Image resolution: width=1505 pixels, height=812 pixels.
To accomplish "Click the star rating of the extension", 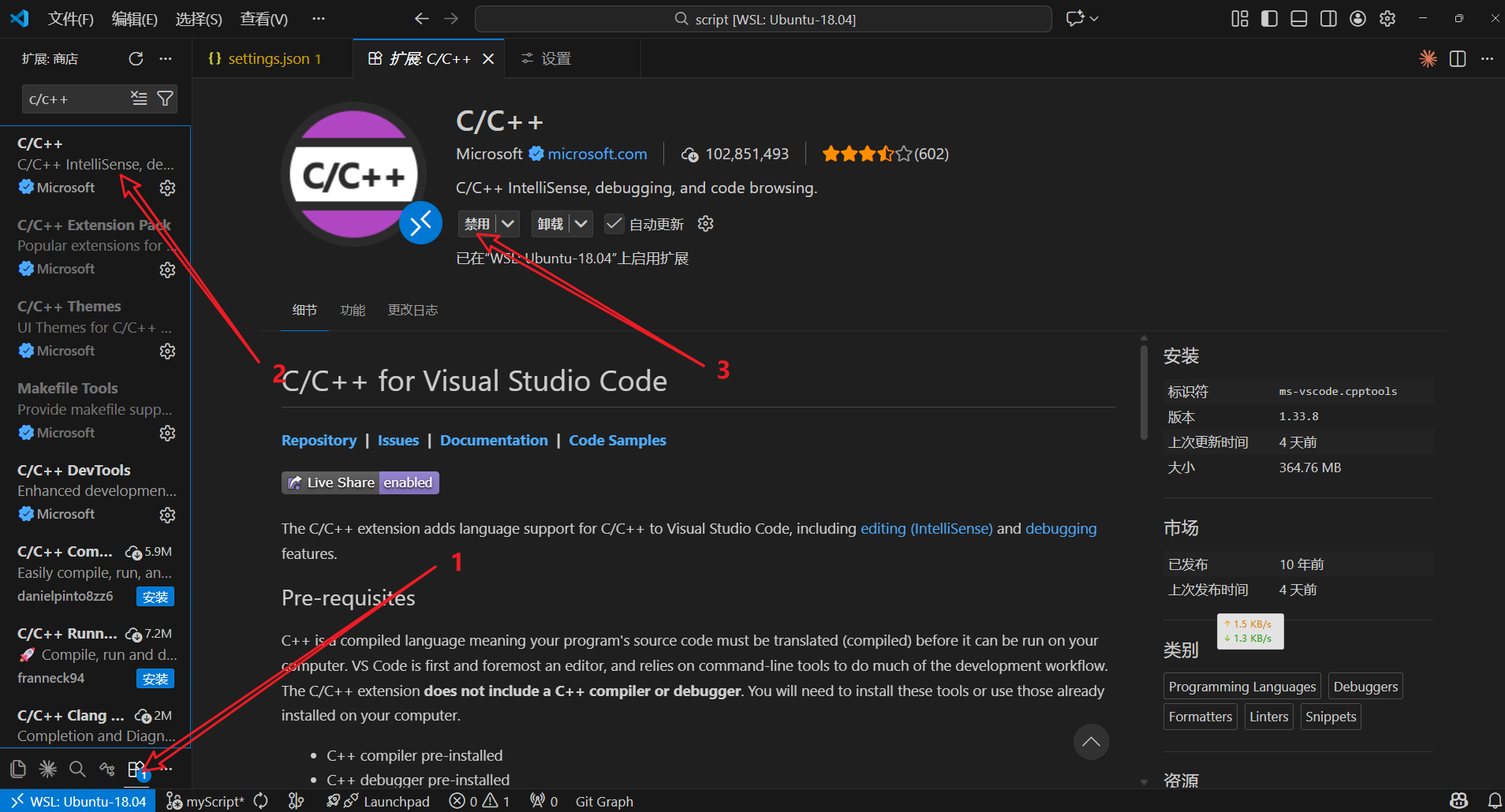I will pyautogui.click(x=867, y=154).
